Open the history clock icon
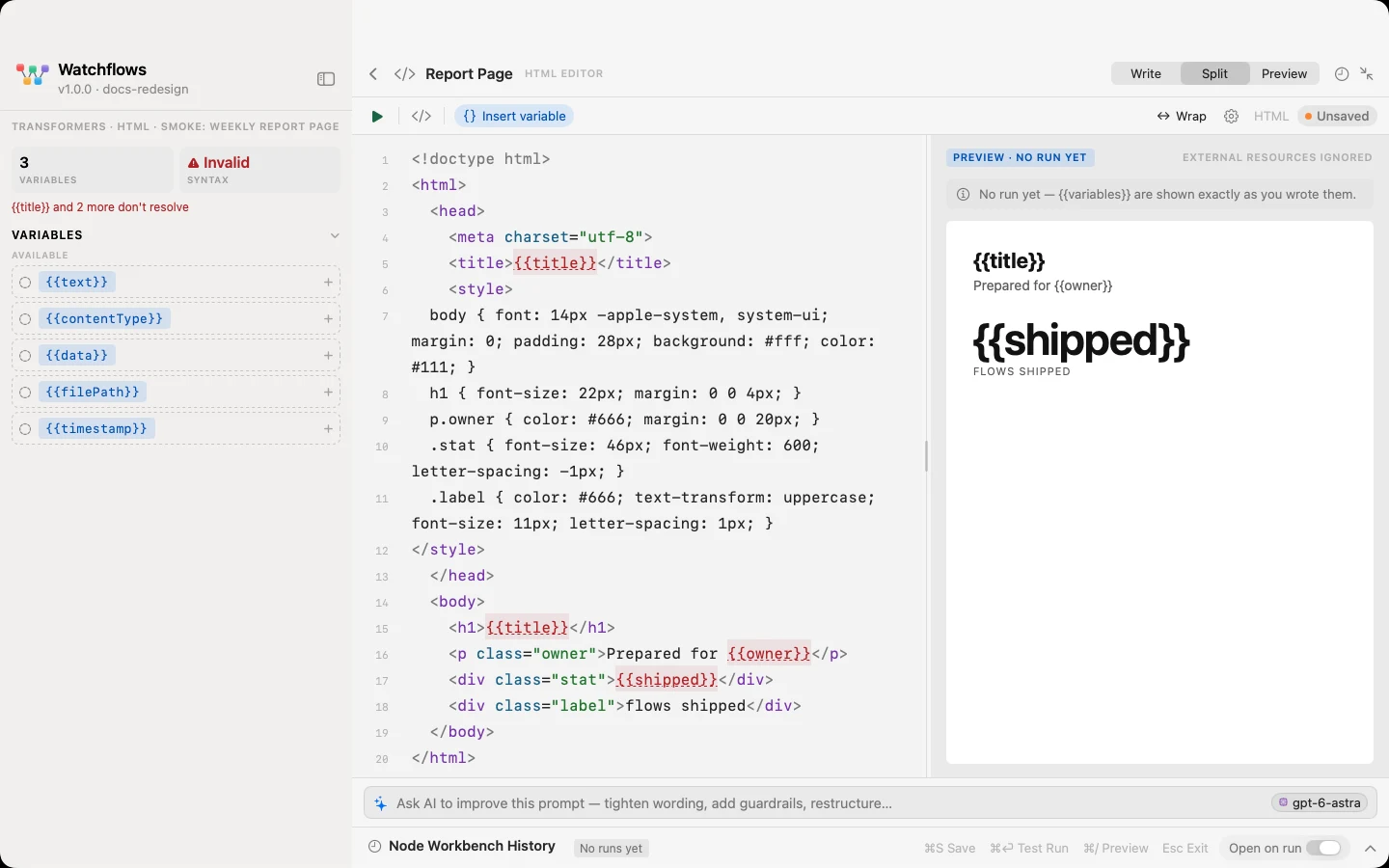The width and height of the screenshot is (1389, 868). click(1342, 74)
